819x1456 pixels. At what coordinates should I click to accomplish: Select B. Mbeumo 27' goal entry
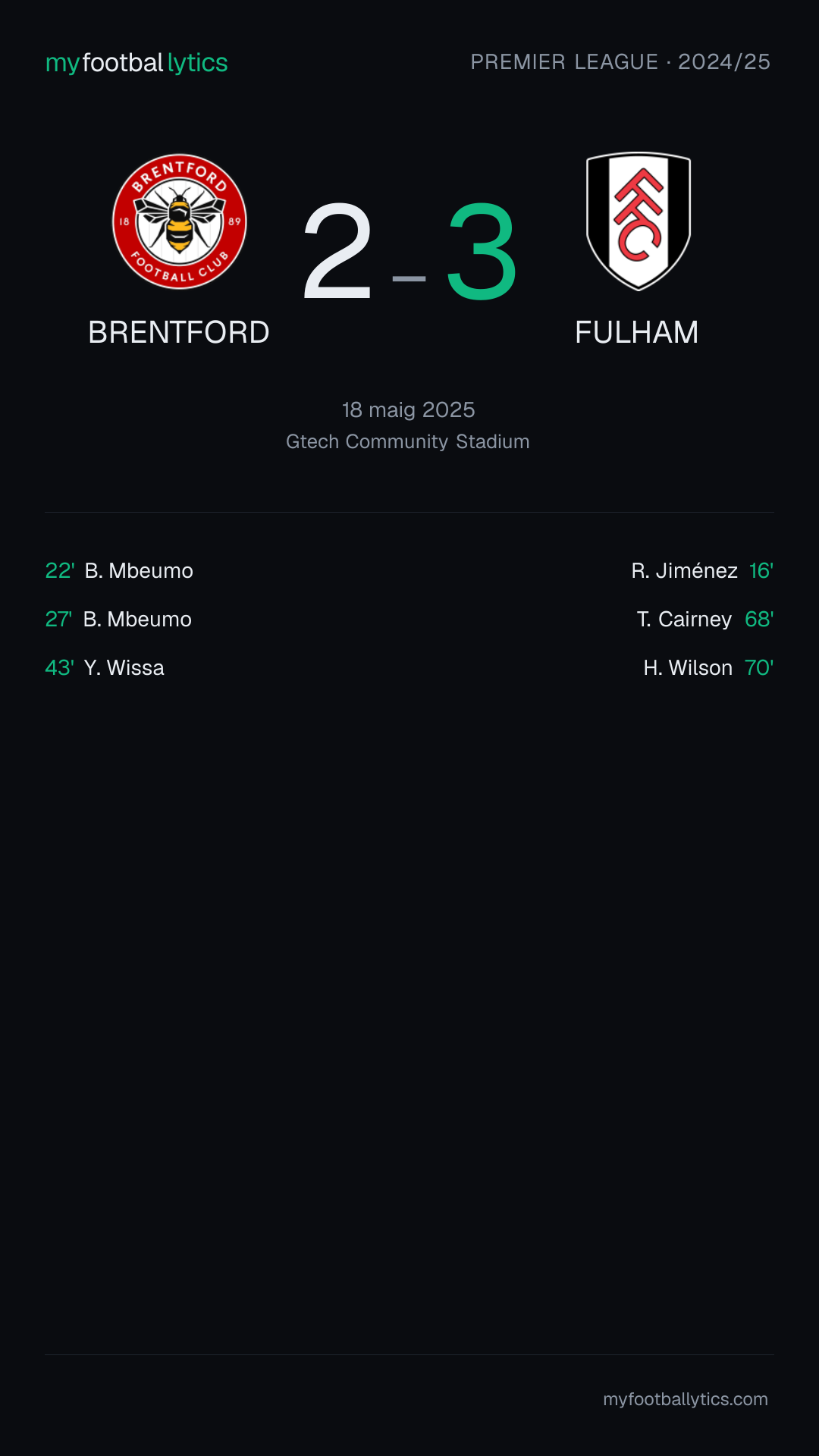click(x=118, y=619)
